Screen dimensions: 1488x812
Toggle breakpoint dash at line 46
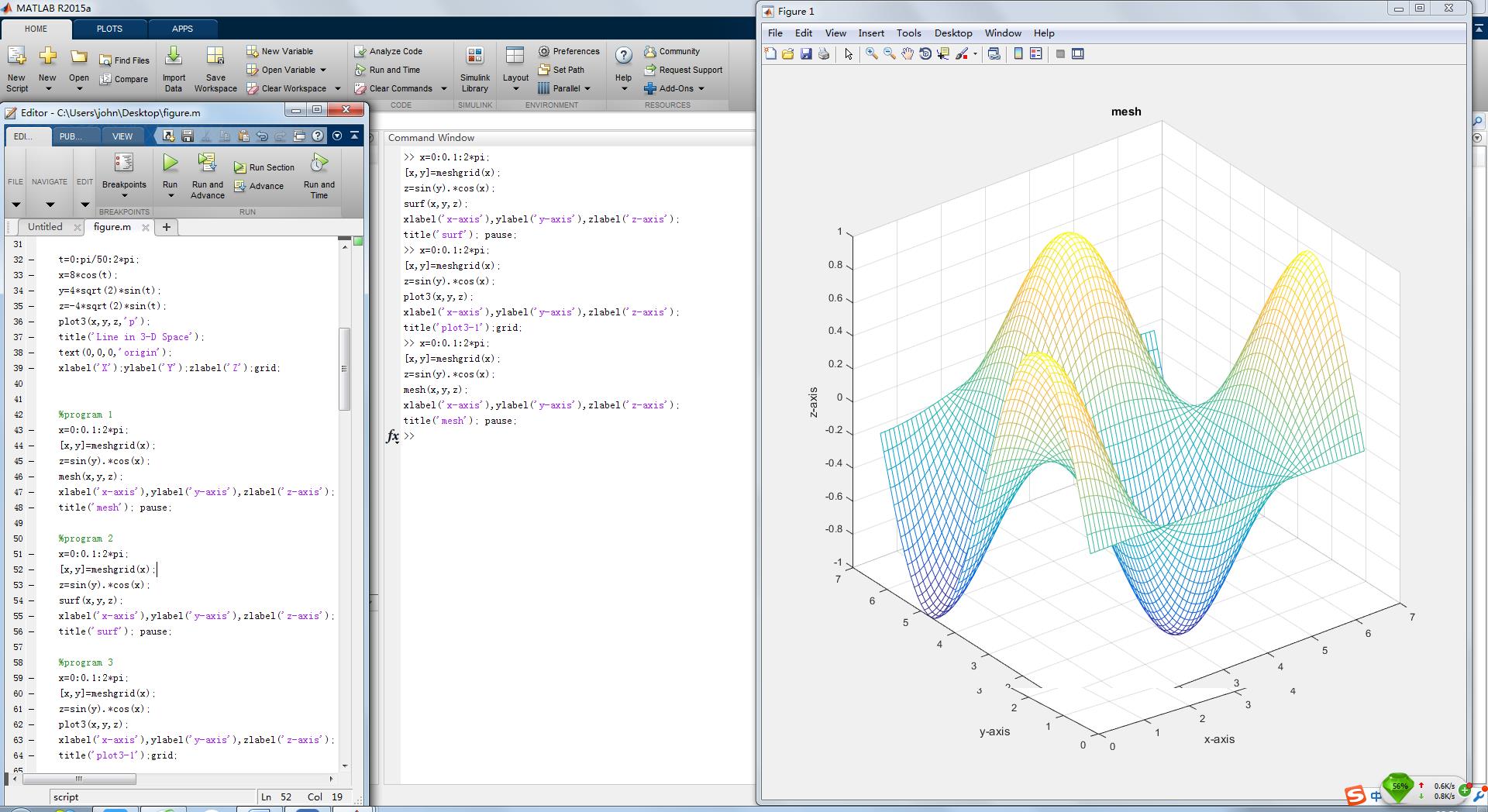pyautogui.click(x=32, y=477)
